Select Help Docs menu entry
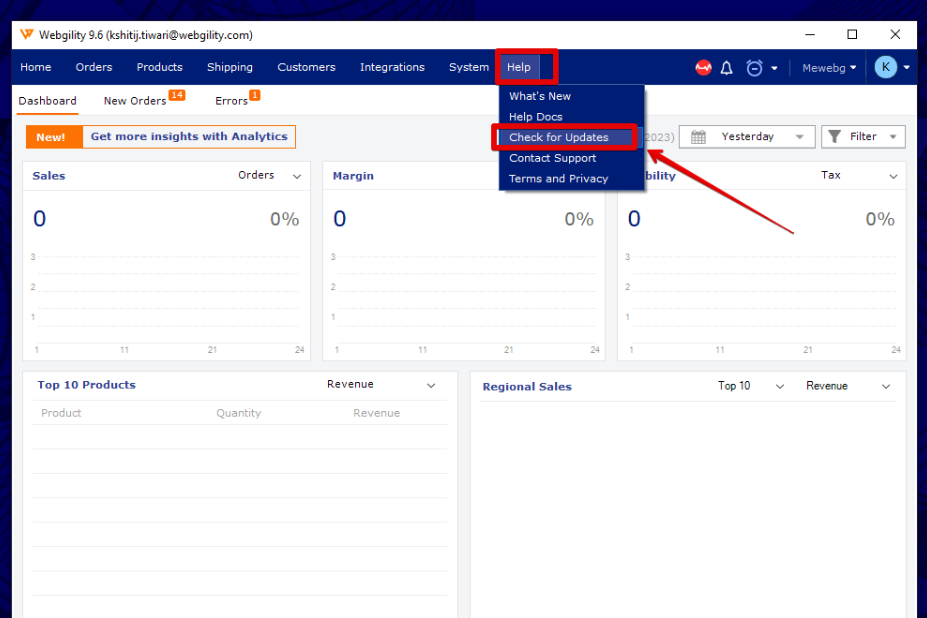 (536, 117)
